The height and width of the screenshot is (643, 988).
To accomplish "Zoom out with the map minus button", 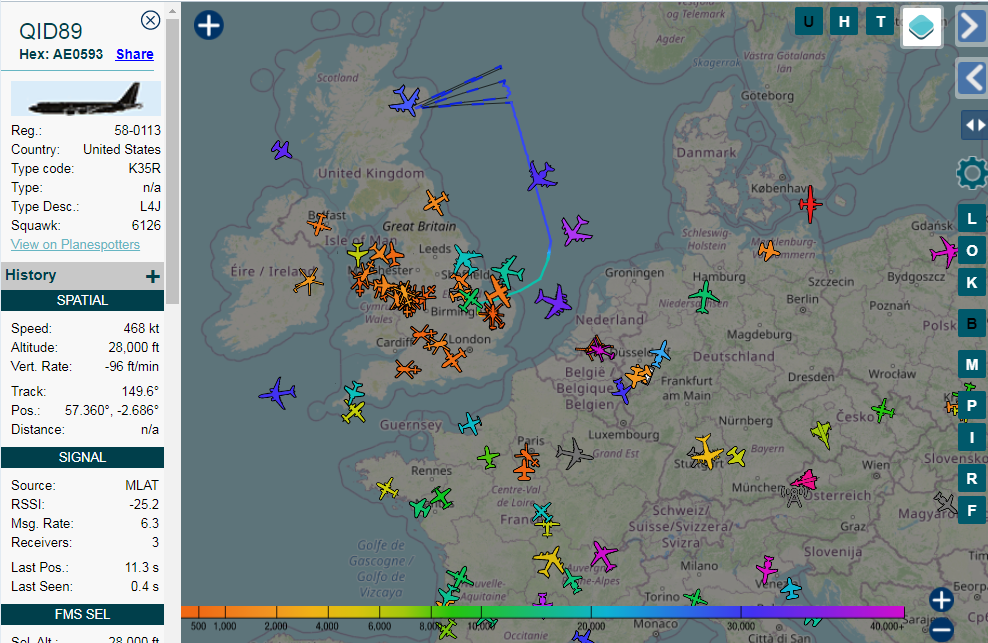I will coord(941,629).
